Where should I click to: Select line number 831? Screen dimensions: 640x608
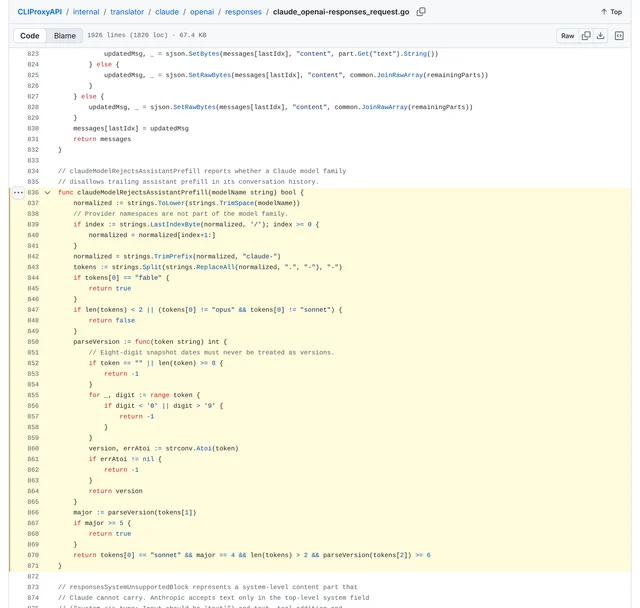(x=33, y=139)
